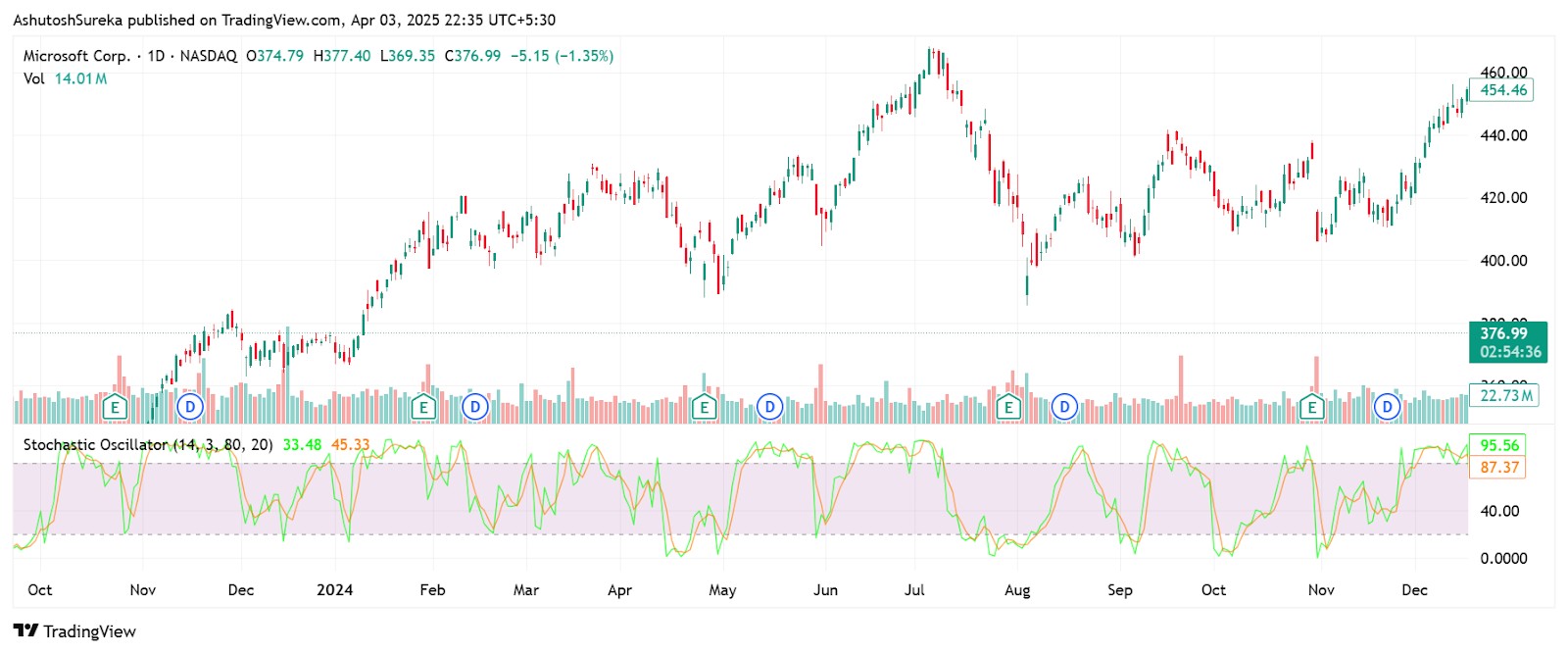Viewport: 1568px width, 654px height.
Task: Click the 1D interval label
Action: coord(156,56)
